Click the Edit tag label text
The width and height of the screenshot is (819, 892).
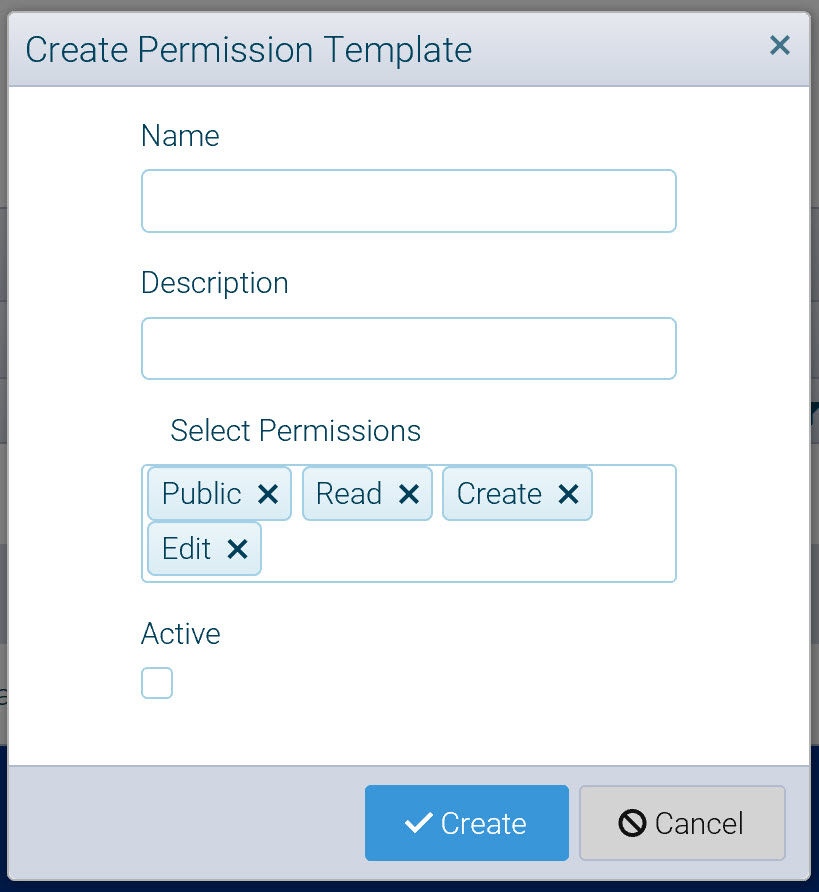point(187,549)
